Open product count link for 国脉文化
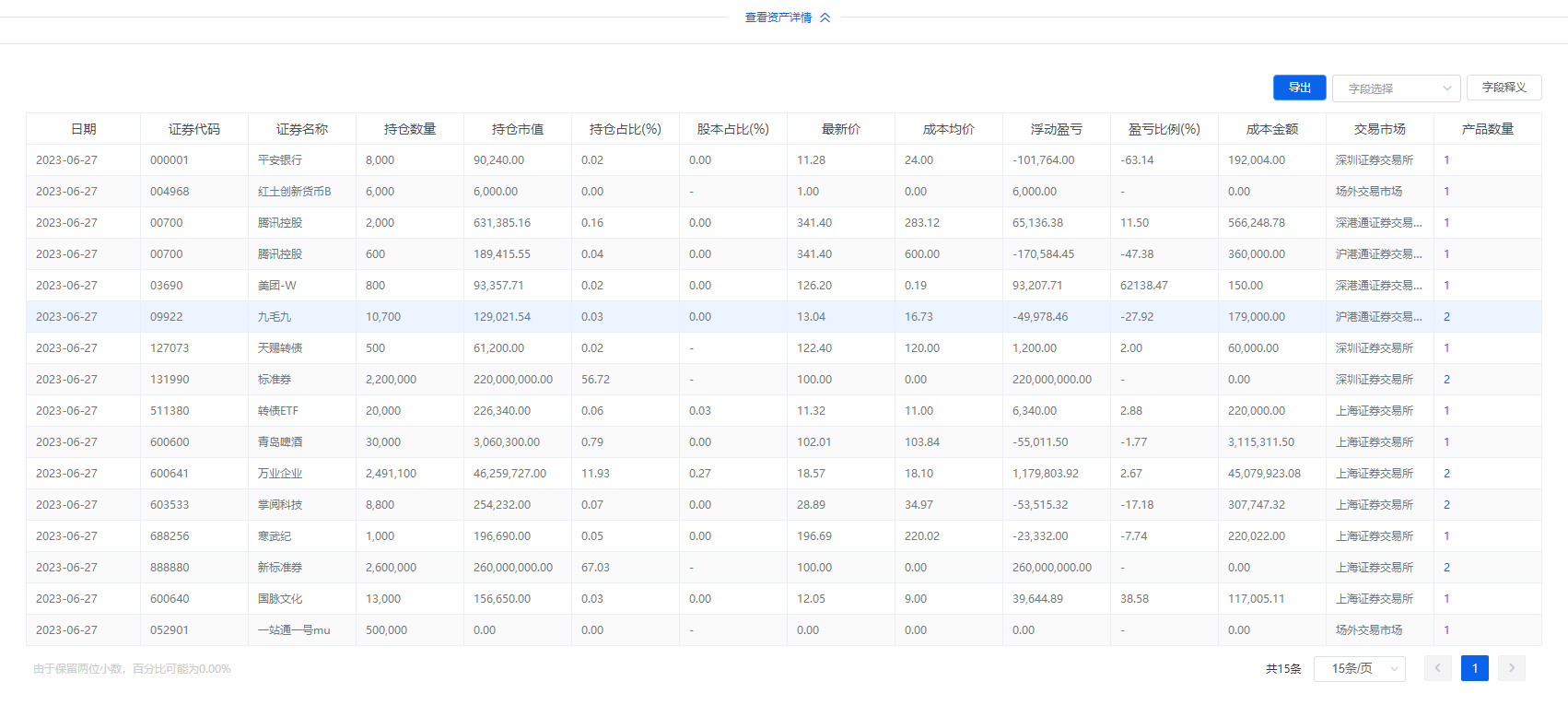 tap(1446, 599)
